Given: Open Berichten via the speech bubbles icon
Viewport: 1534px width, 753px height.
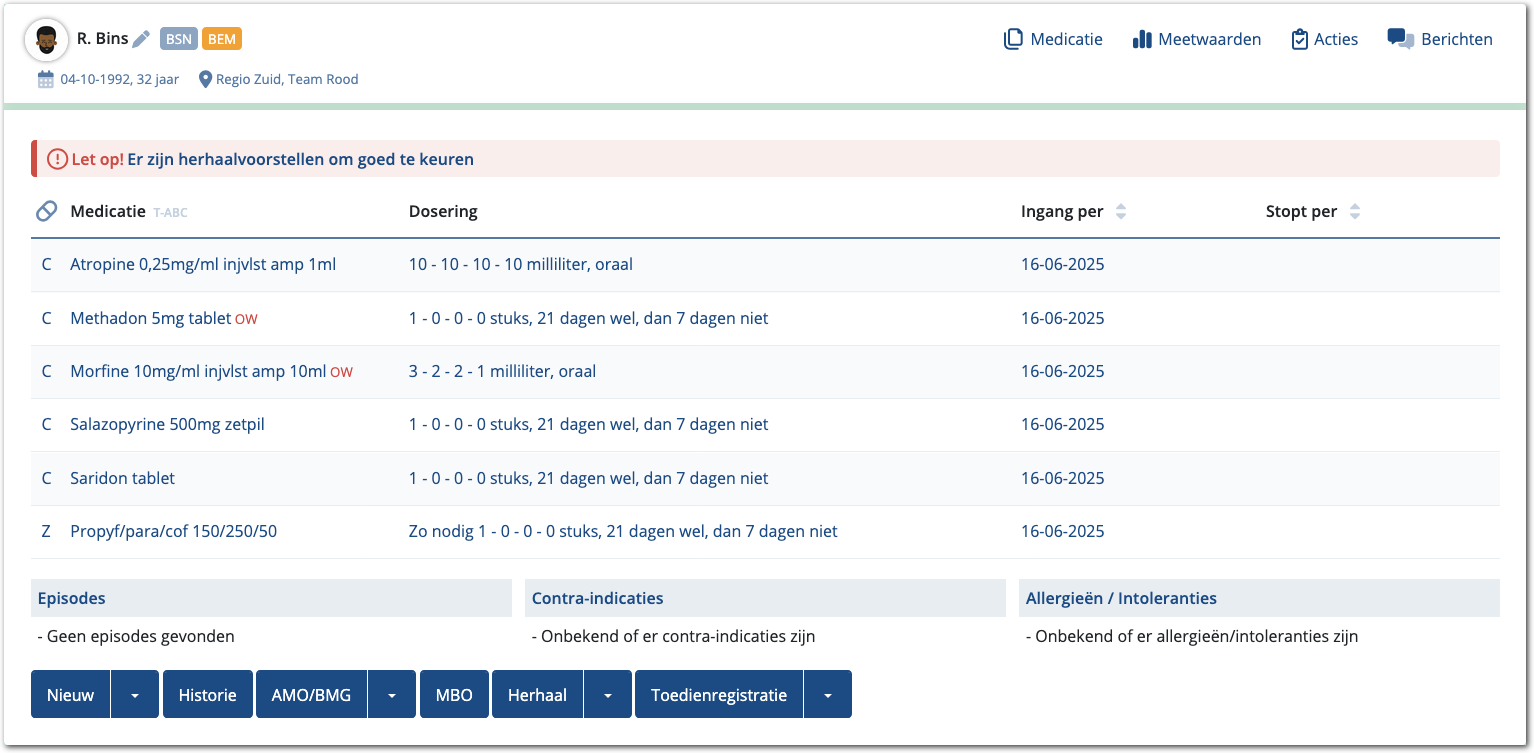Looking at the screenshot, I should [x=1400, y=39].
